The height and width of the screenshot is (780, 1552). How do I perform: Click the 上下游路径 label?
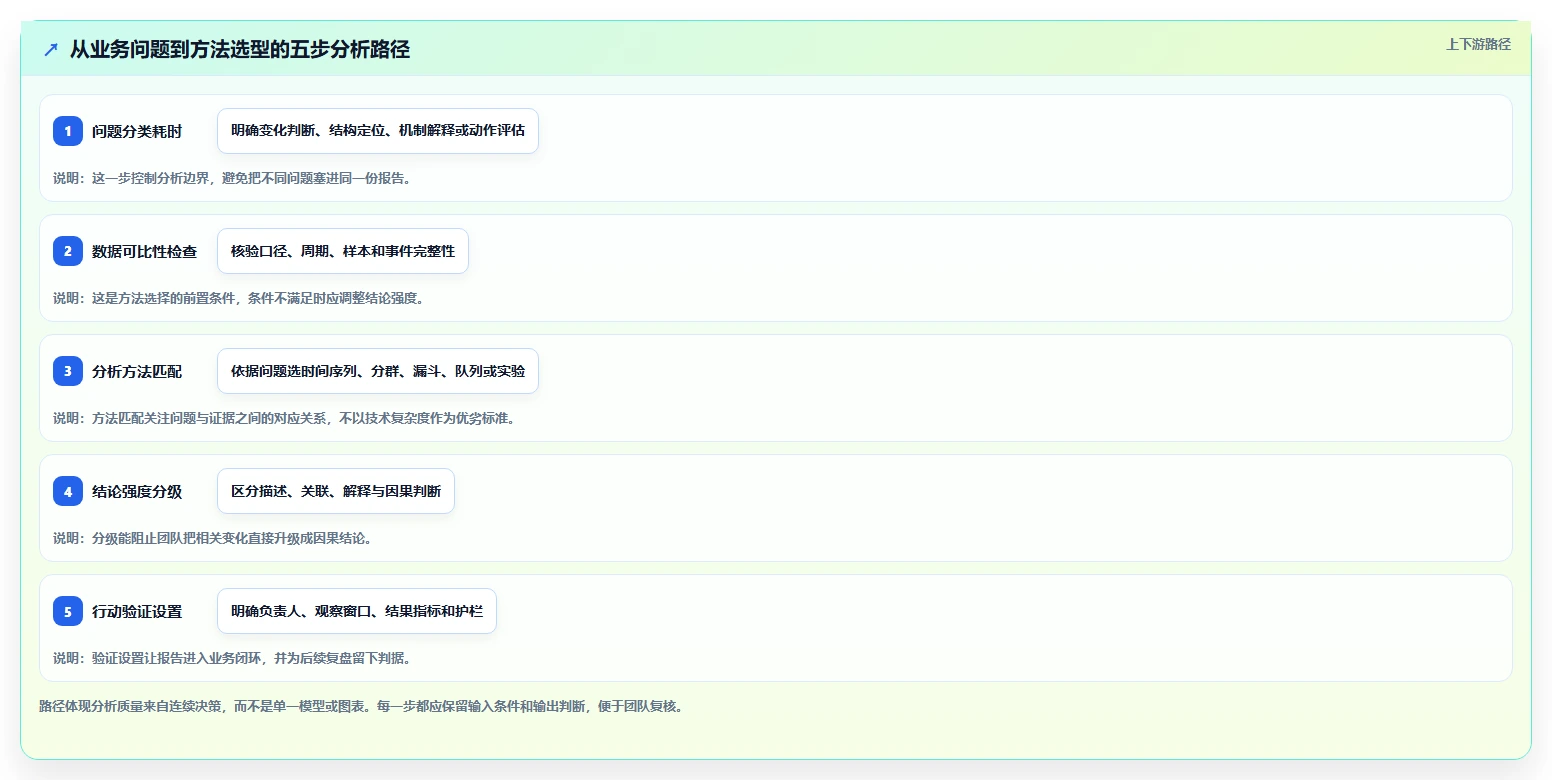coord(1478,44)
